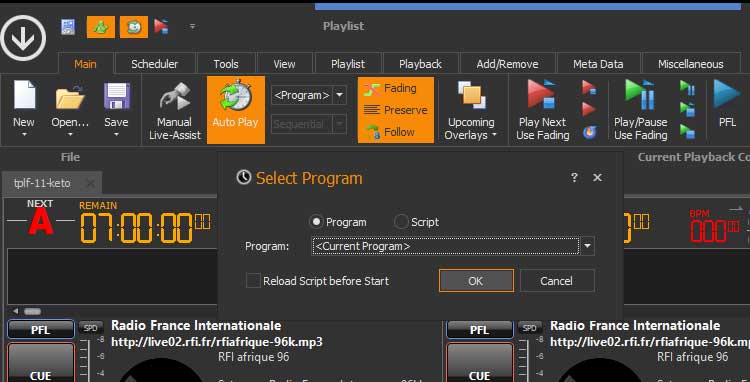This screenshot has width=750, height=382.
Task: Click Play Next Use Fading
Action: 542,110
